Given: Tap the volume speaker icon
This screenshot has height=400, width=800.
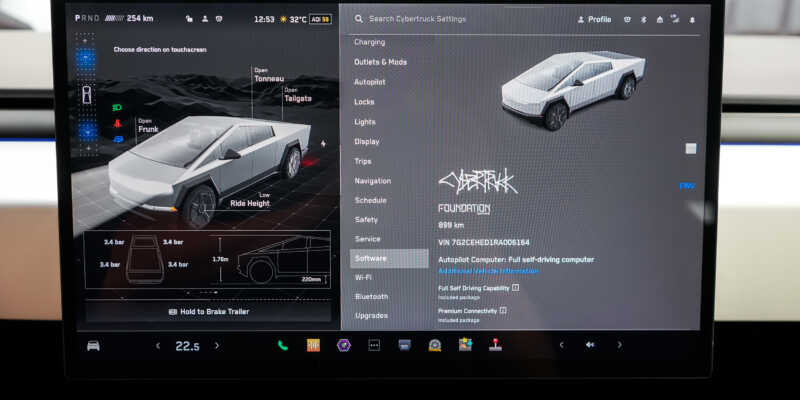Looking at the screenshot, I should point(590,345).
